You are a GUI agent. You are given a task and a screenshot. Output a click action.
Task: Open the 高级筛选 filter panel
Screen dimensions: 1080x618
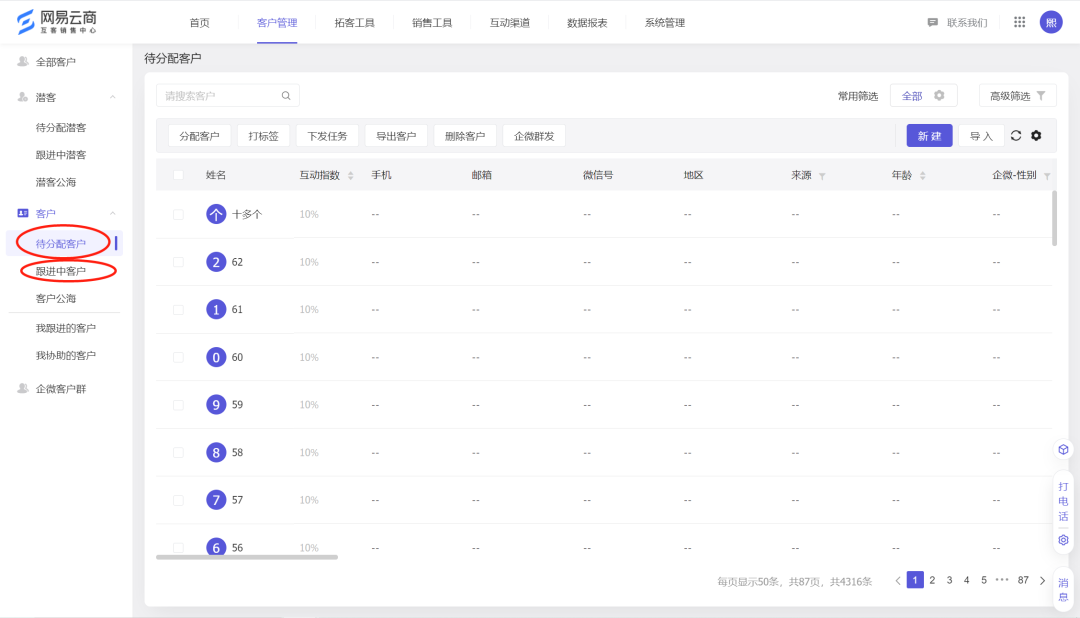1017,95
